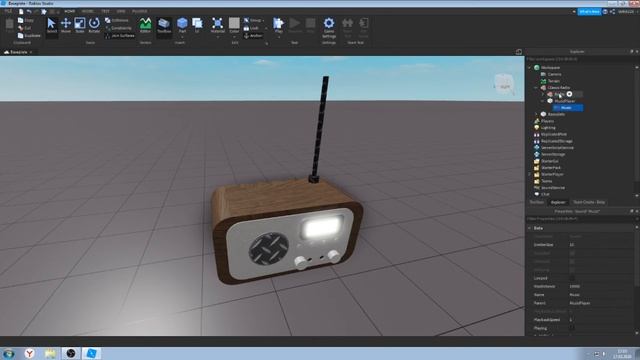
Task: Click Copy in the Clipboard group
Action: coord(26,20)
